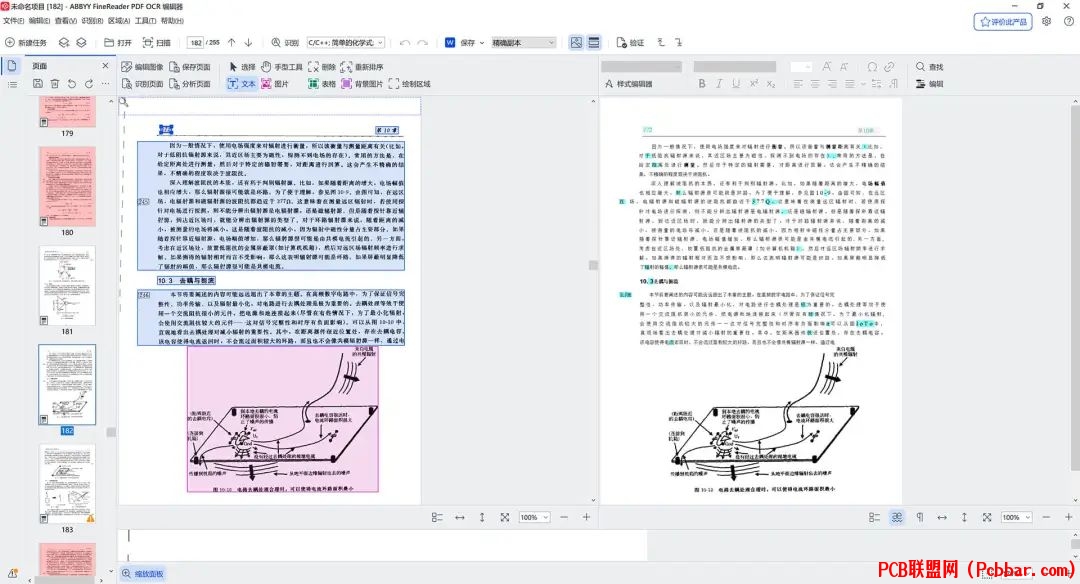The width and height of the screenshot is (1080, 584).
Task: Click the 删除 (Delete area) tool
Action: tap(322, 67)
